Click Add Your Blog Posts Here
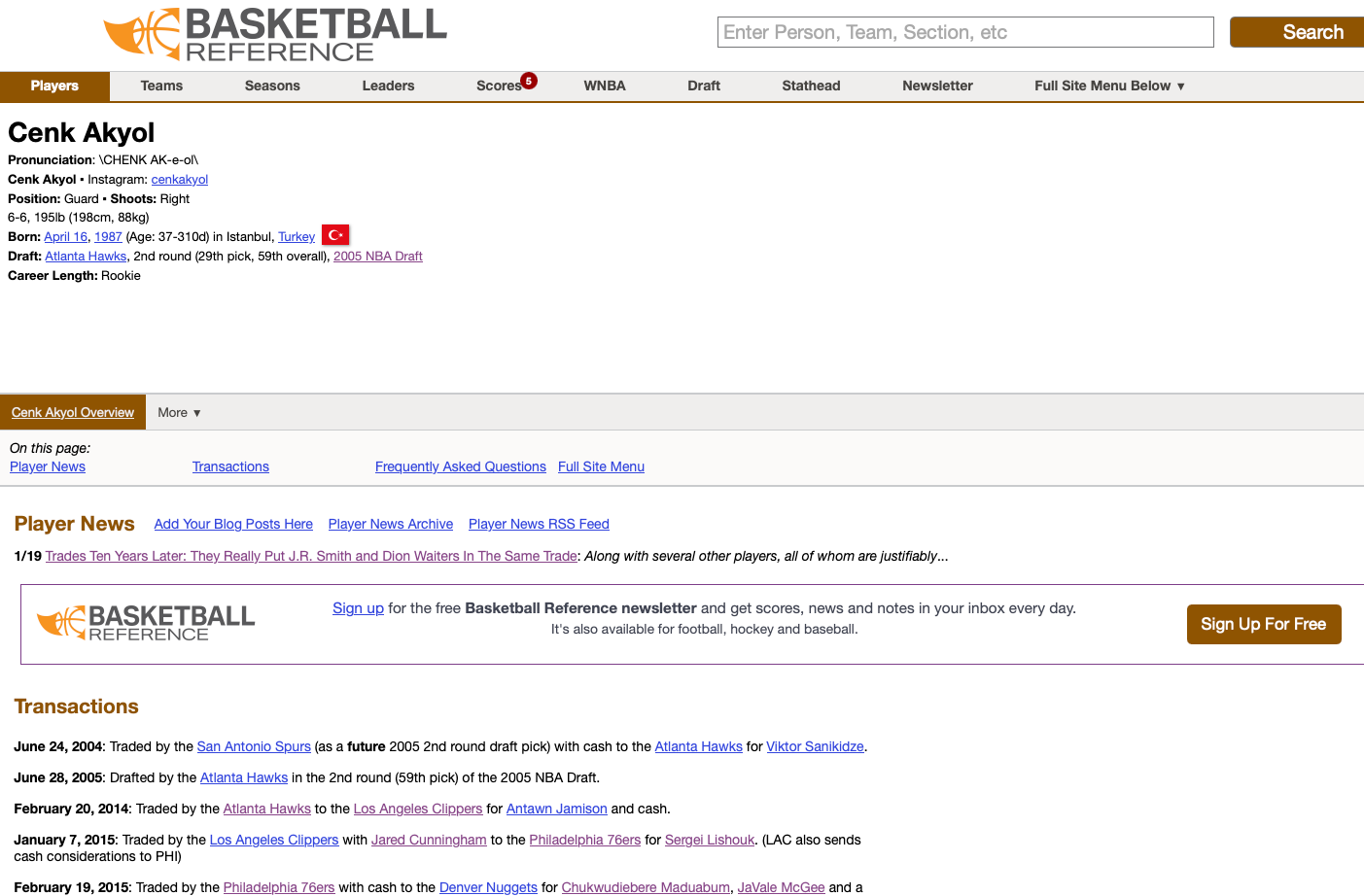Screen dimensions: 1364x896 tap(233, 524)
